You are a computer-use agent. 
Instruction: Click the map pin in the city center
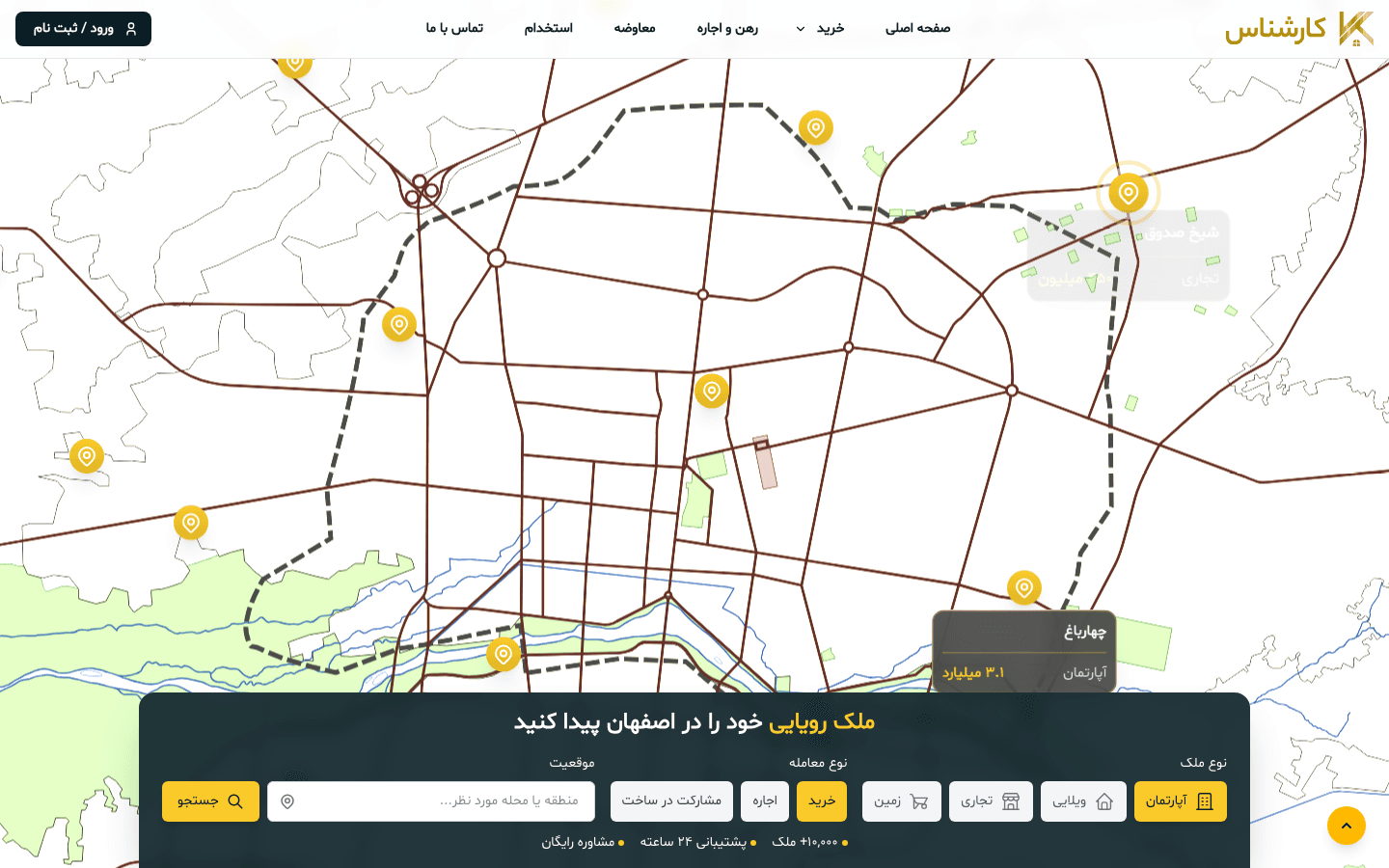tap(712, 391)
